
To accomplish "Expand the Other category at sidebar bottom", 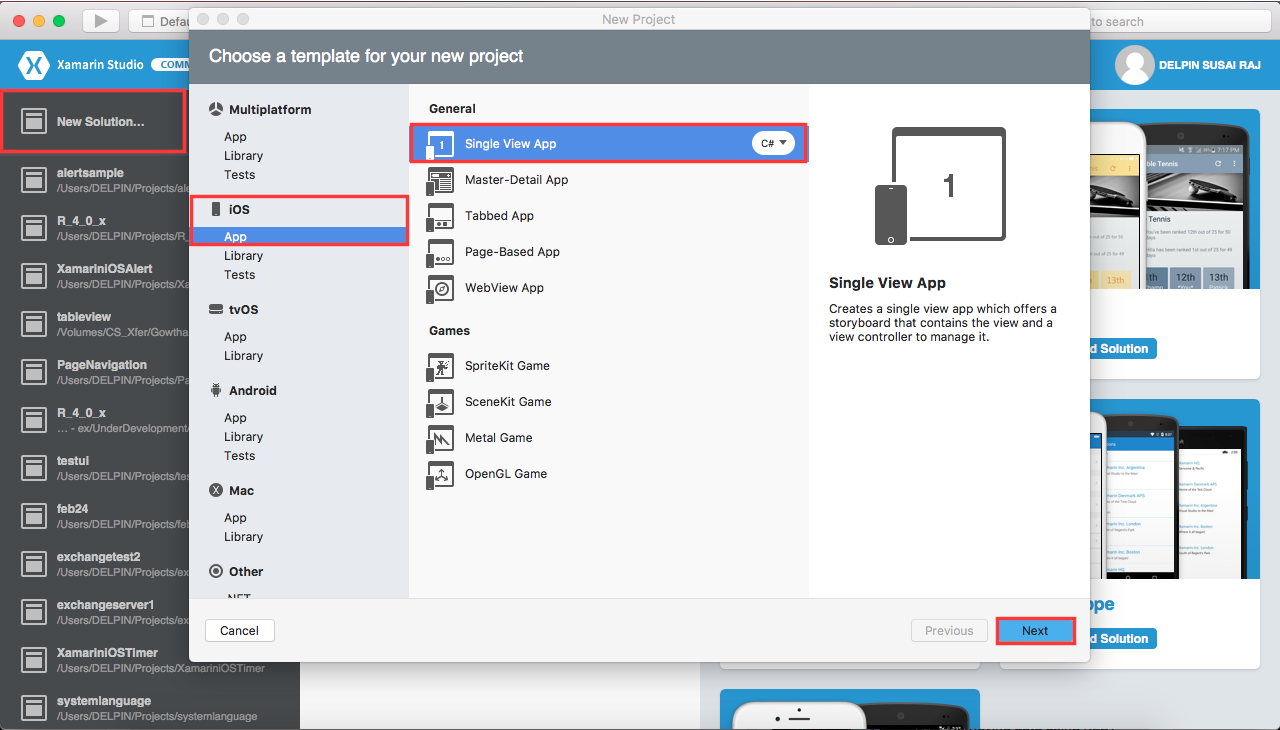I will pos(248,571).
